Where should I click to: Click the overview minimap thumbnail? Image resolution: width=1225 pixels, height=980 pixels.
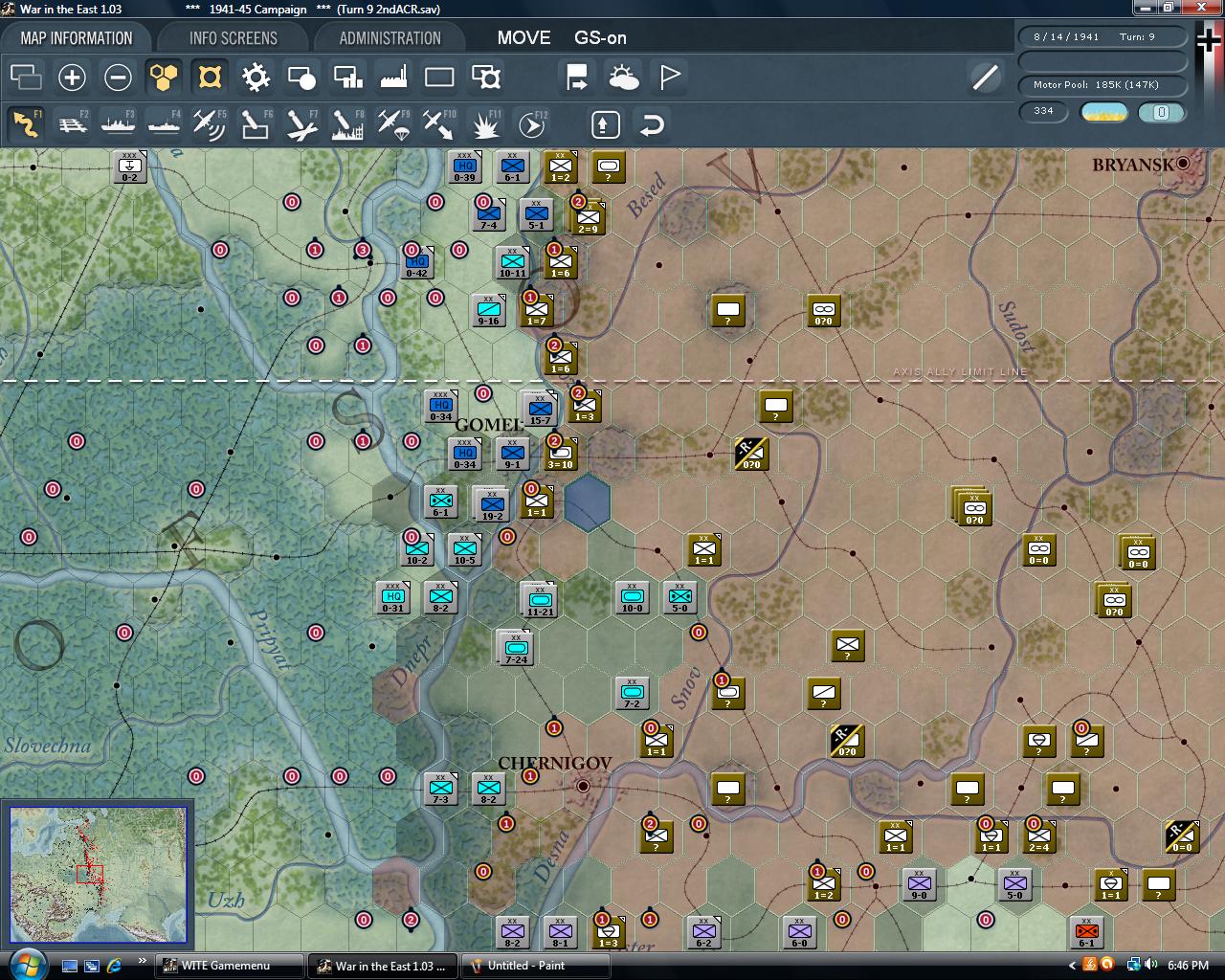[x=98, y=876]
